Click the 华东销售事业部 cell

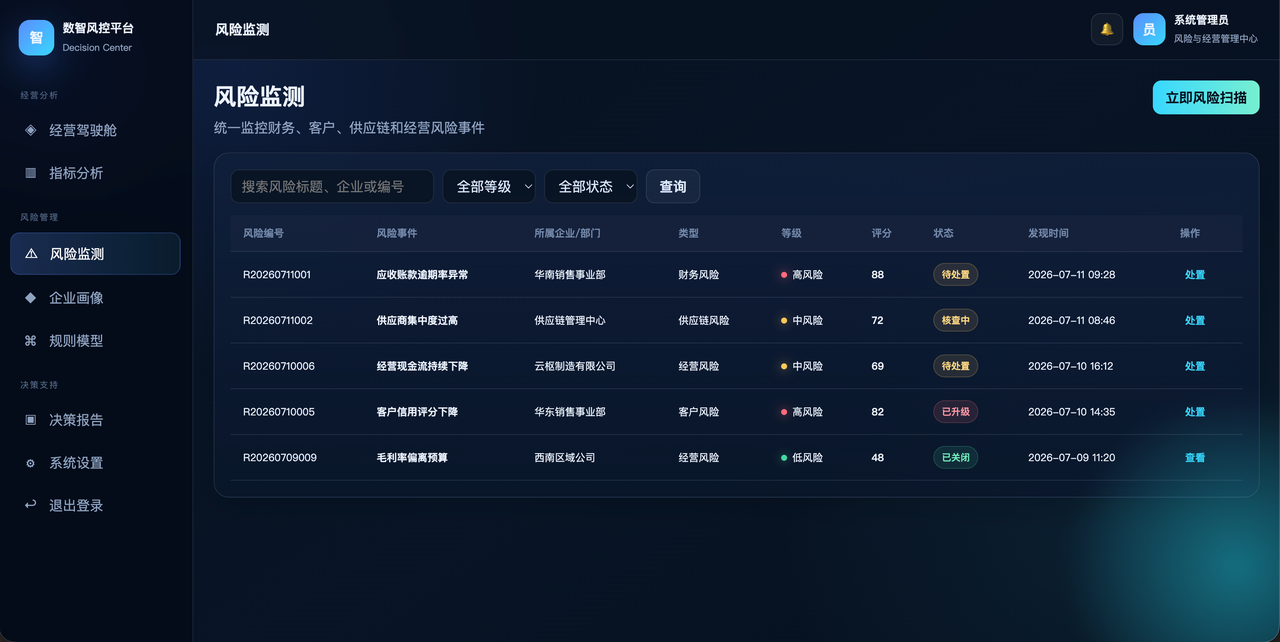(x=570, y=412)
